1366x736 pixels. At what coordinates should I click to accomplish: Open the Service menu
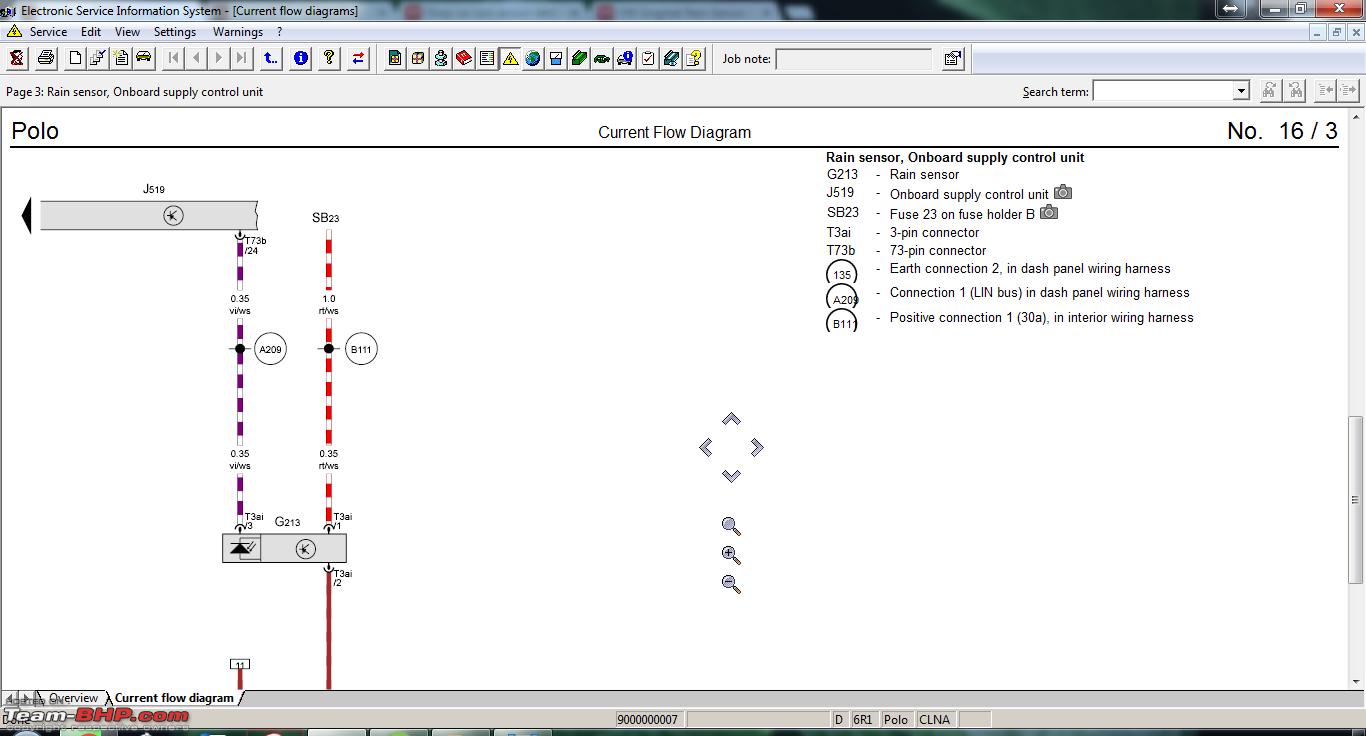coord(48,32)
